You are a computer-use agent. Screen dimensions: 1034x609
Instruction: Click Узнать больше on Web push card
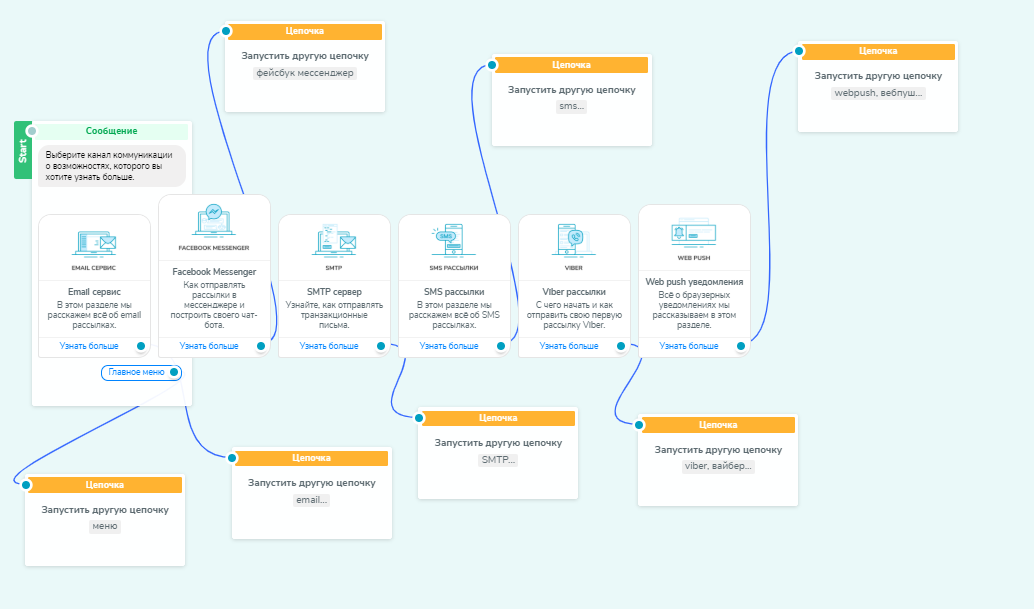click(689, 346)
